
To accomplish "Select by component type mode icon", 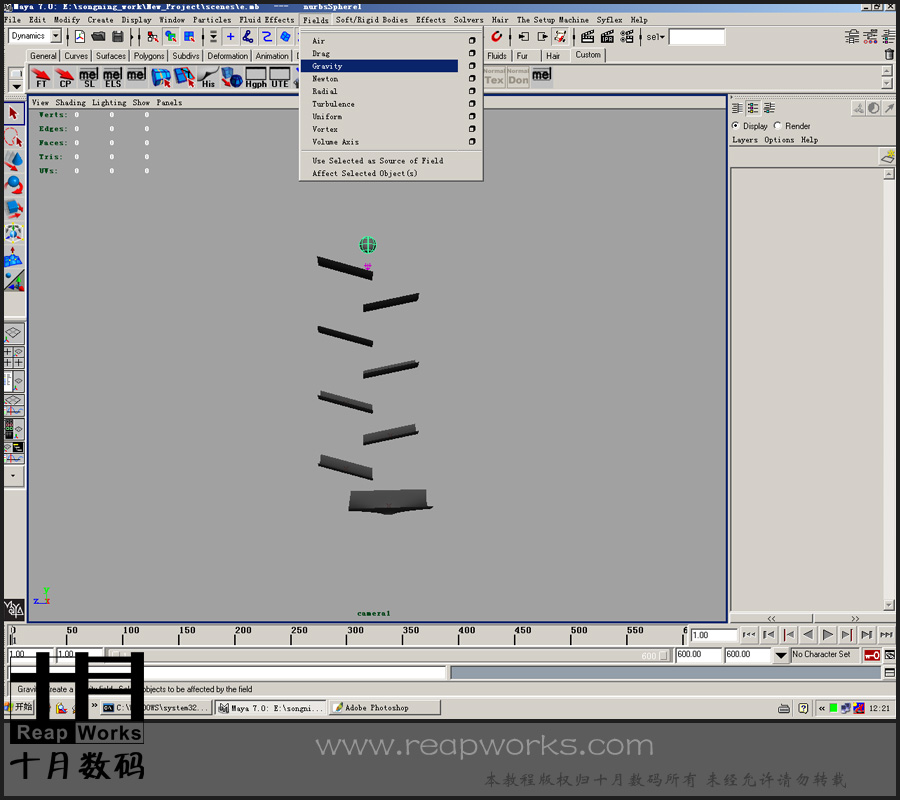I will (189, 37).
